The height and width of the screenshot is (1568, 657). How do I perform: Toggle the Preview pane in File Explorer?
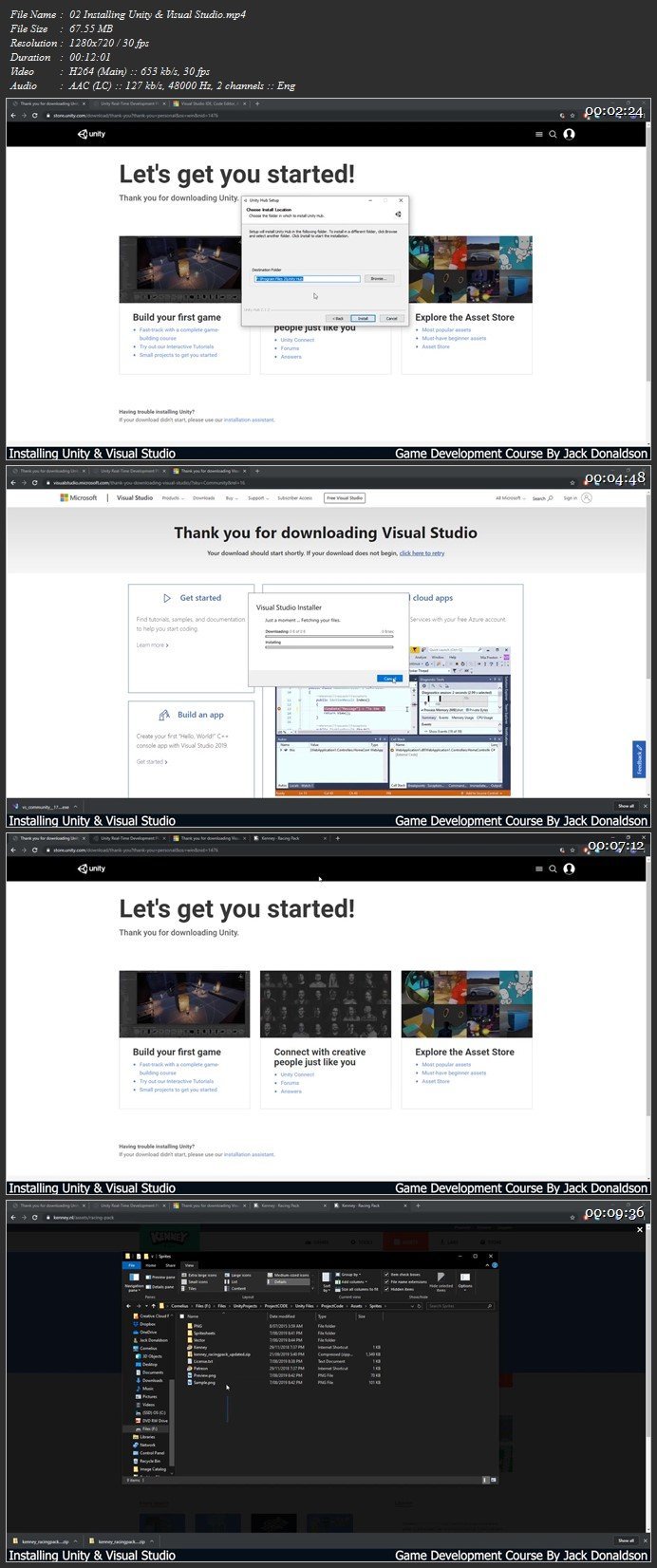tap(161, 1278)
